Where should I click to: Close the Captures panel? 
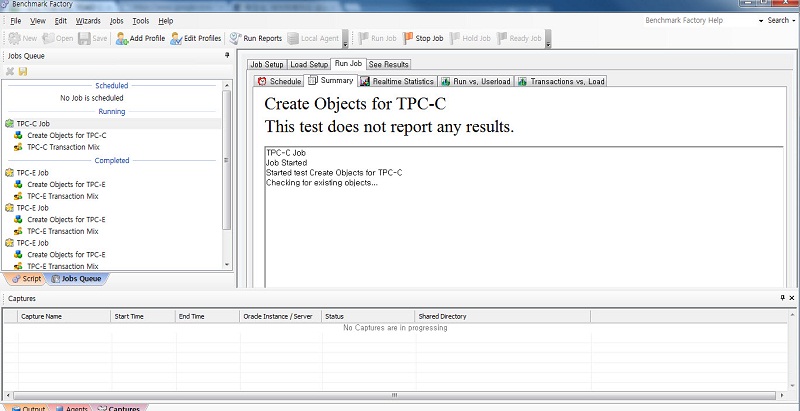[x=792, y=298]
